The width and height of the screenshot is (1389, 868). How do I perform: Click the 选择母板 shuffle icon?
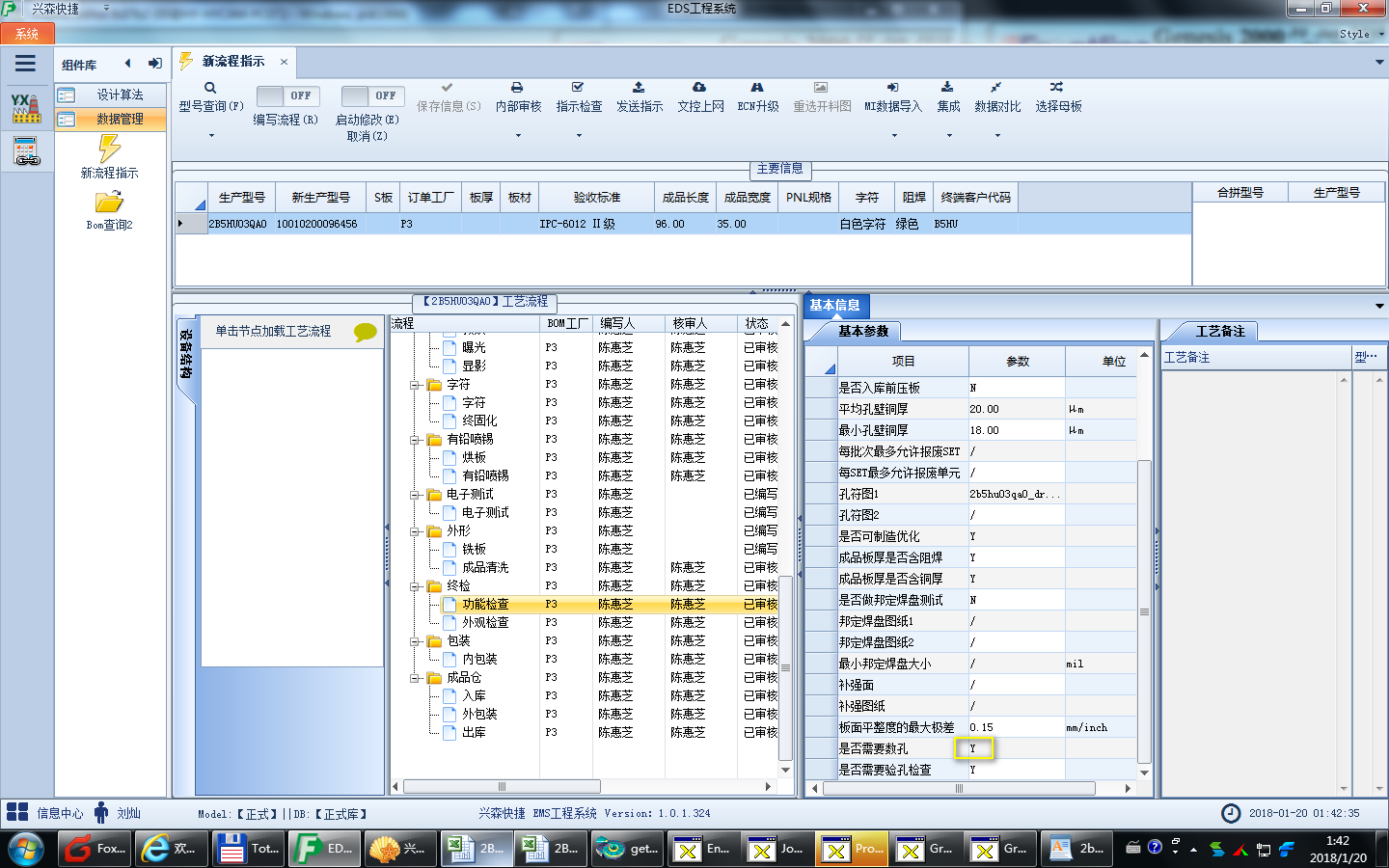[1057, 88]
